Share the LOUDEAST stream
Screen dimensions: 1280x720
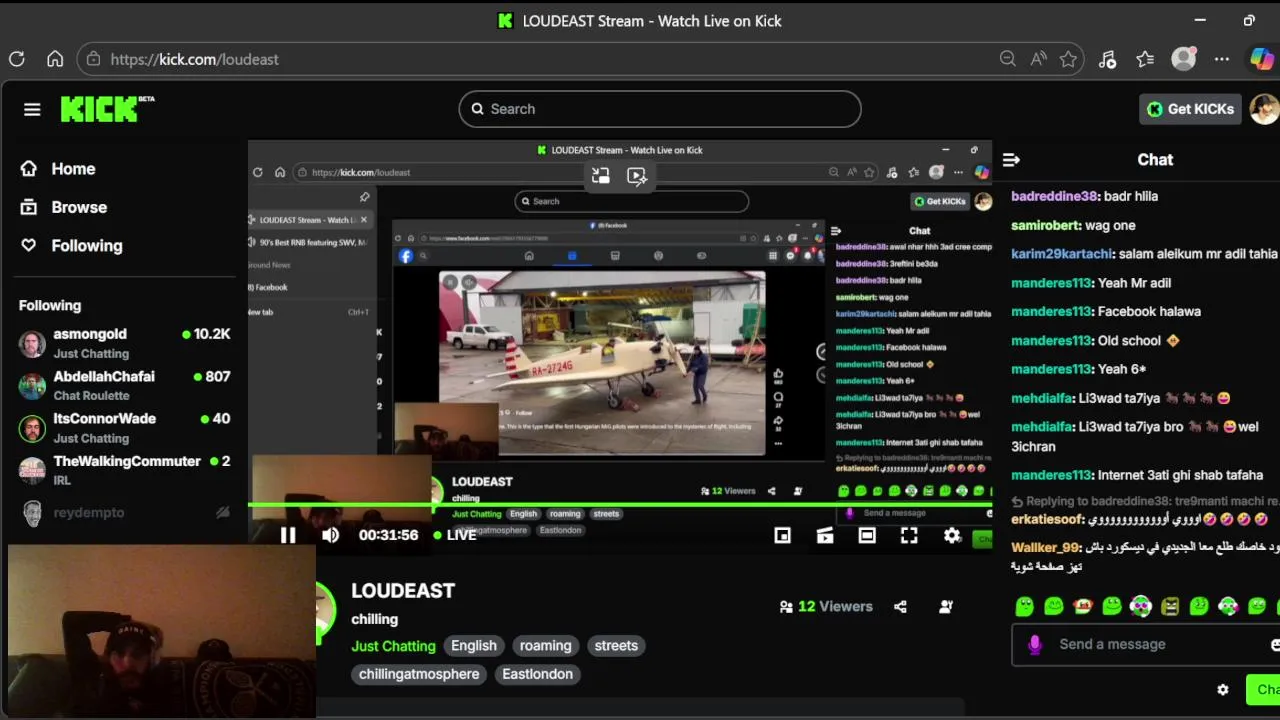point(900,606)
